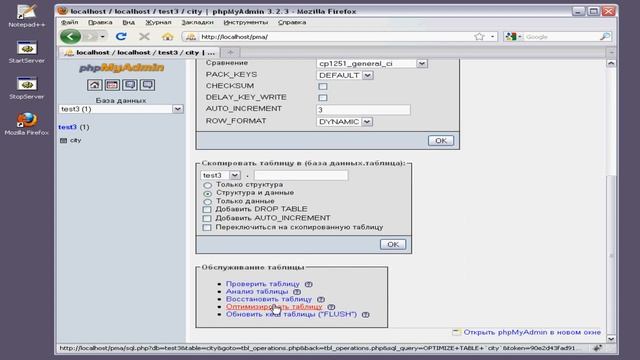640x360 pixels.
Task: Open Файл menu
Action: (69, 22)
